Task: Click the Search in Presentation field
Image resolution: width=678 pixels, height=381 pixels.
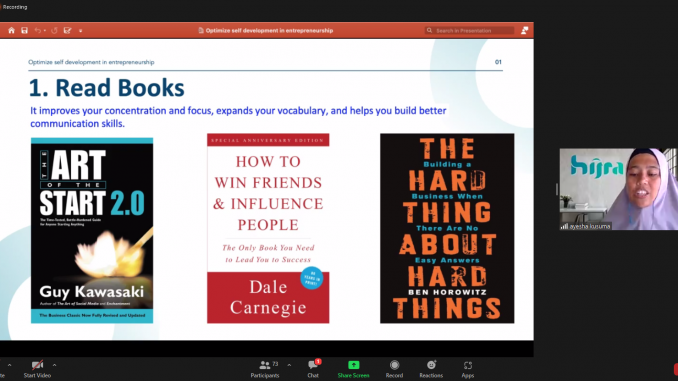Action: (x=470, y=30)
